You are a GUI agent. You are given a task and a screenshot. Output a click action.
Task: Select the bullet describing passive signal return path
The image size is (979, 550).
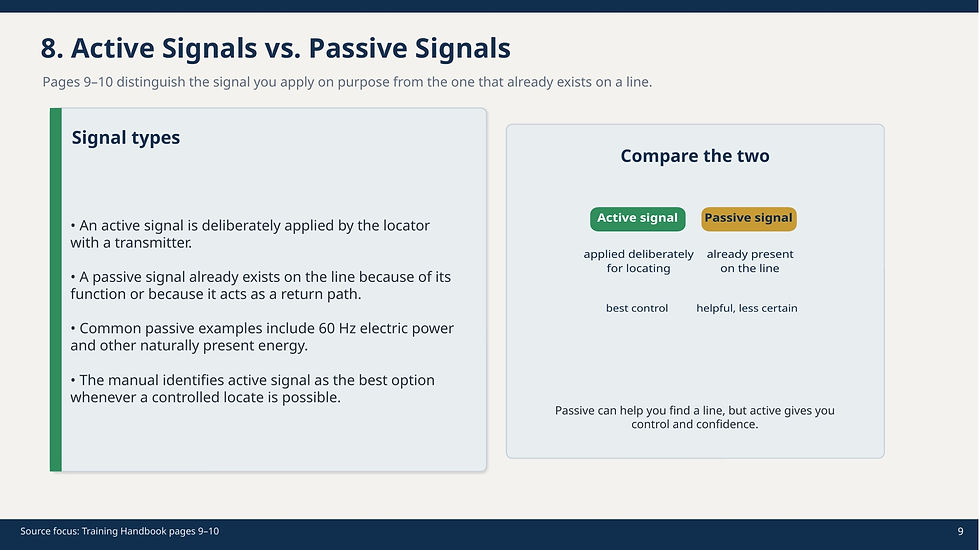point(260,285)
